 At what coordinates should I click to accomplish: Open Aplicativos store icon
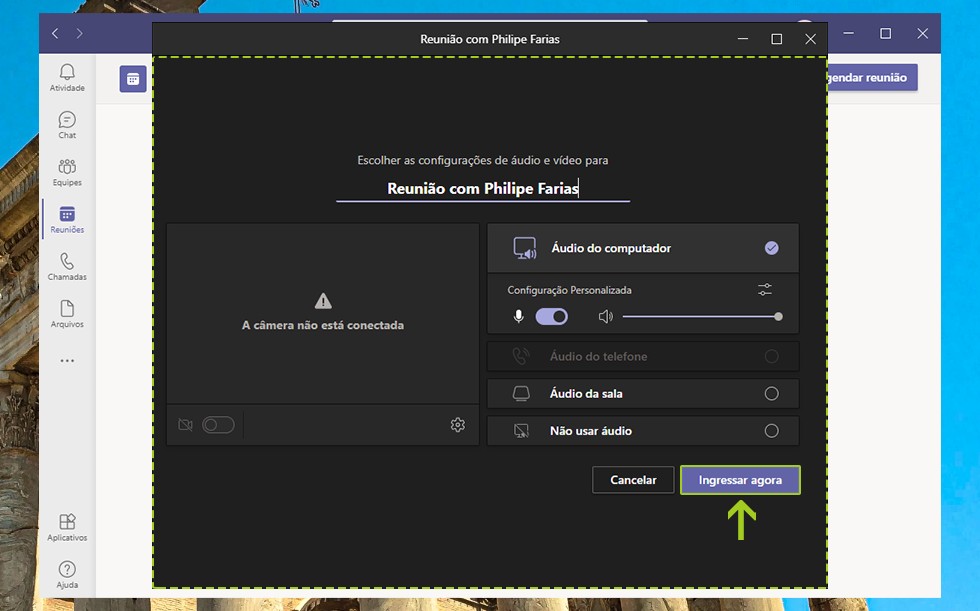tap(67, 527)
